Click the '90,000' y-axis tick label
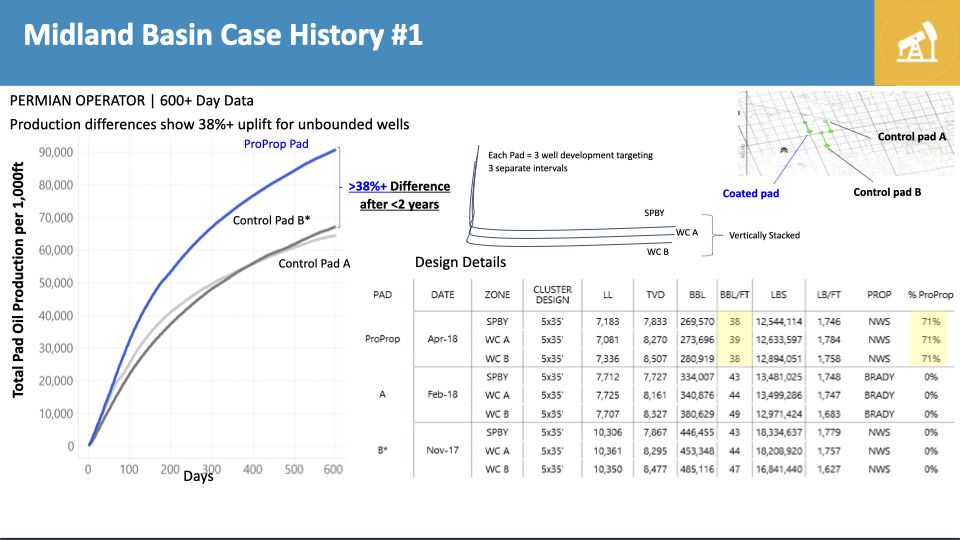Viewport: 960px width, 540px height. (x=56, y=152)
